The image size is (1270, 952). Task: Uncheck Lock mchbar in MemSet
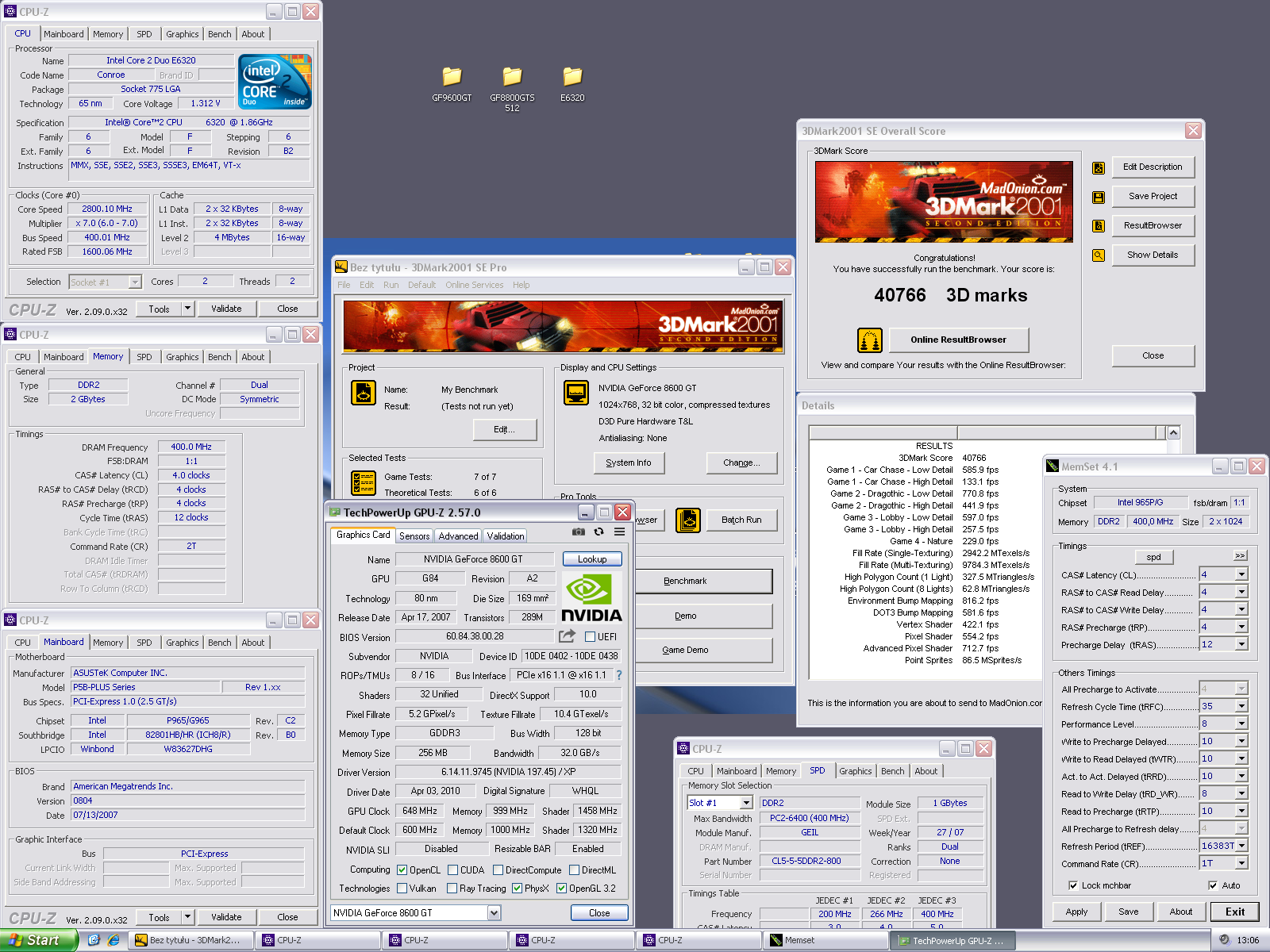point(1073,885)
